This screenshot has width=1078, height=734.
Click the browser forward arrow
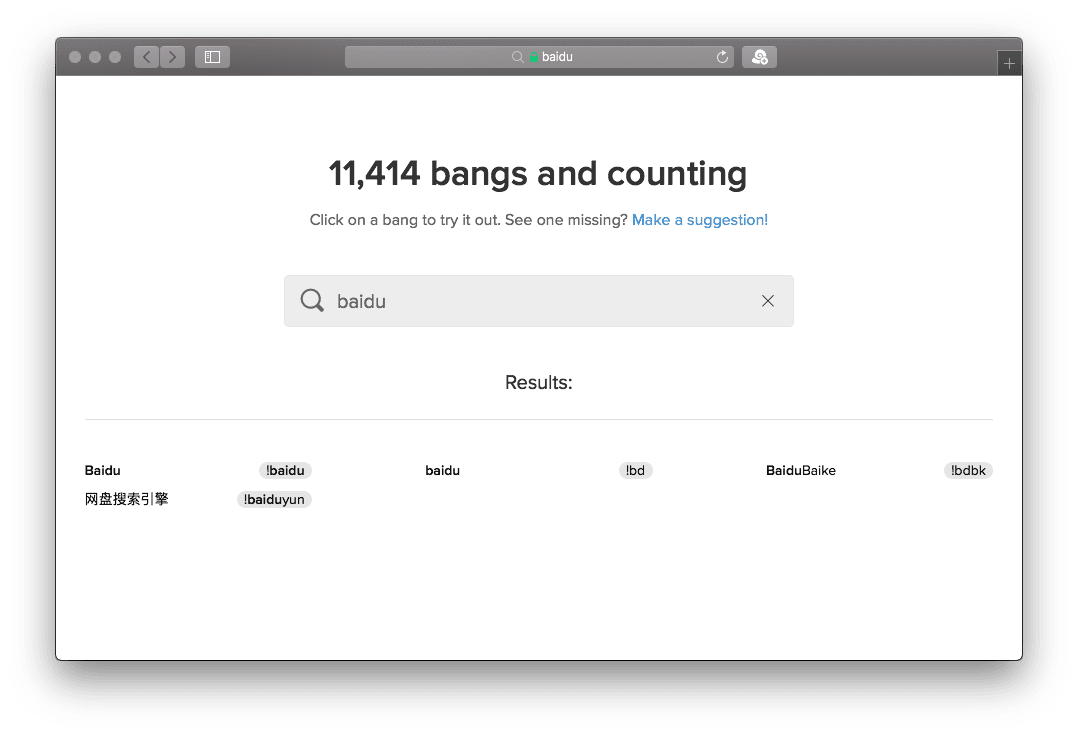[172, 57]
